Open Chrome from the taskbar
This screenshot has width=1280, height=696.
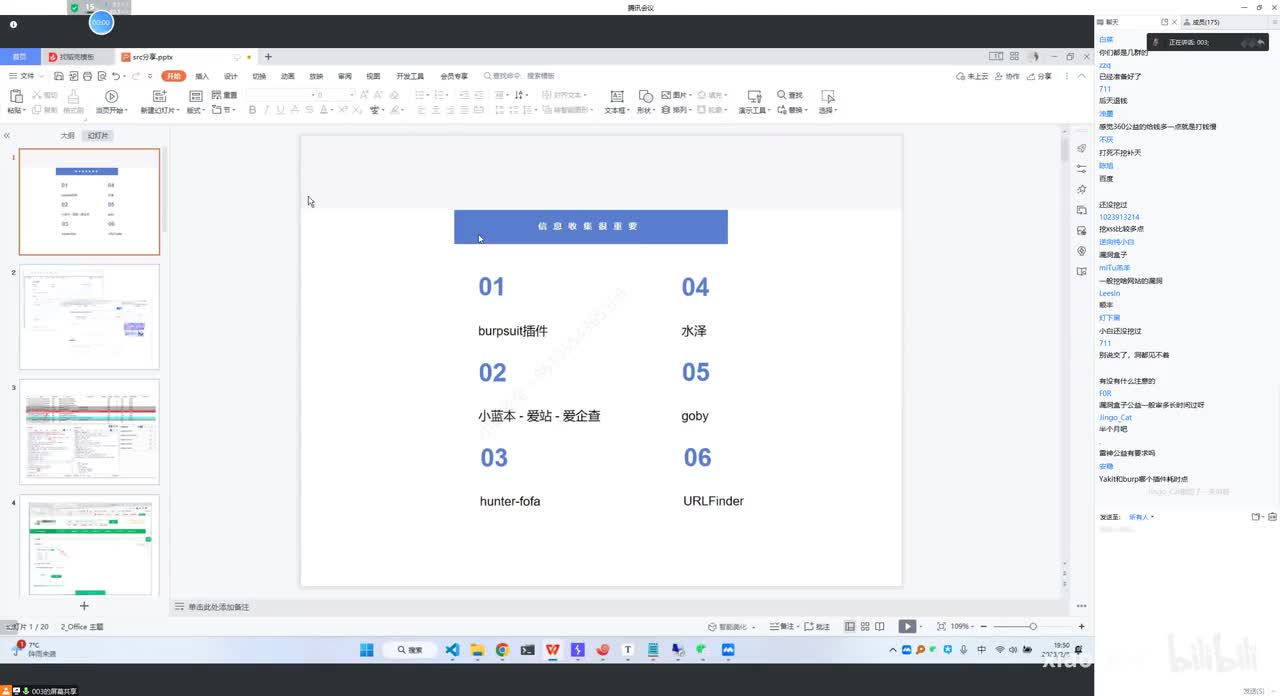(502, 650)
